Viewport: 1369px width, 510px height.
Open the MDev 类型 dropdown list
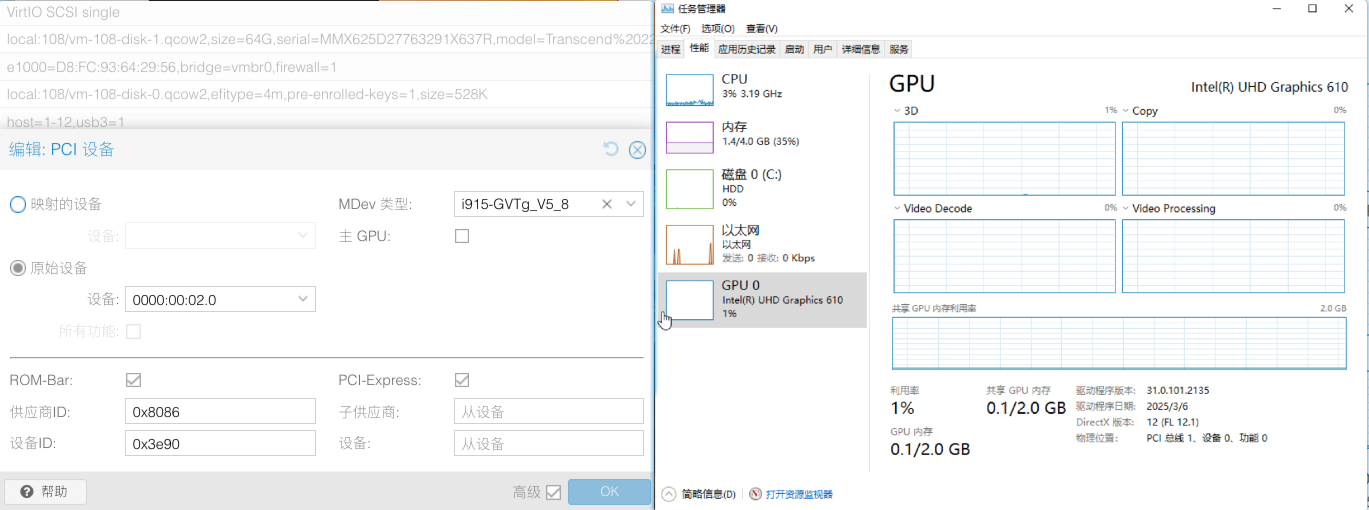(631, 204)
